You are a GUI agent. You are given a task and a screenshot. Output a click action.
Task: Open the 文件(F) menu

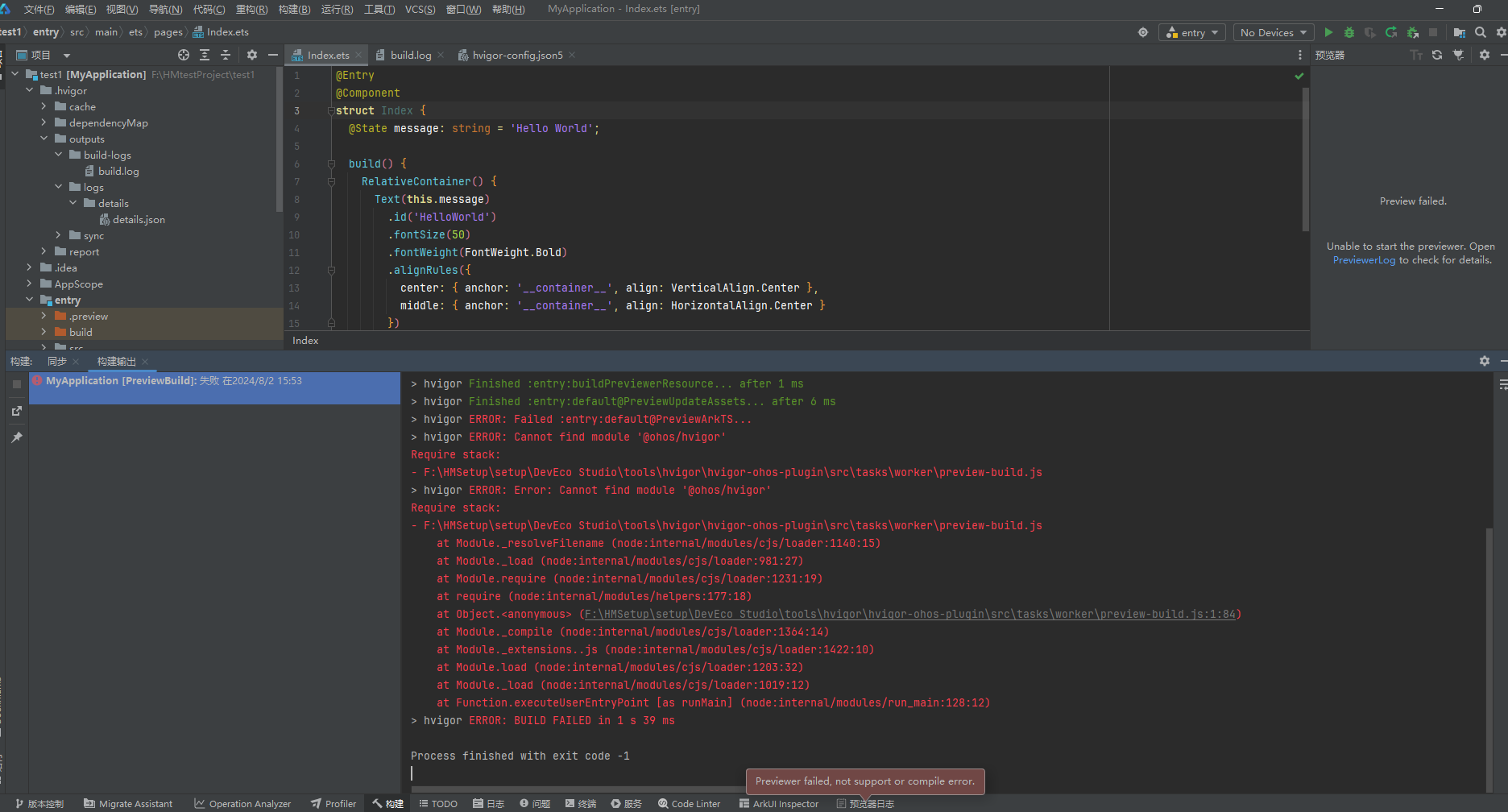point(39,10)
